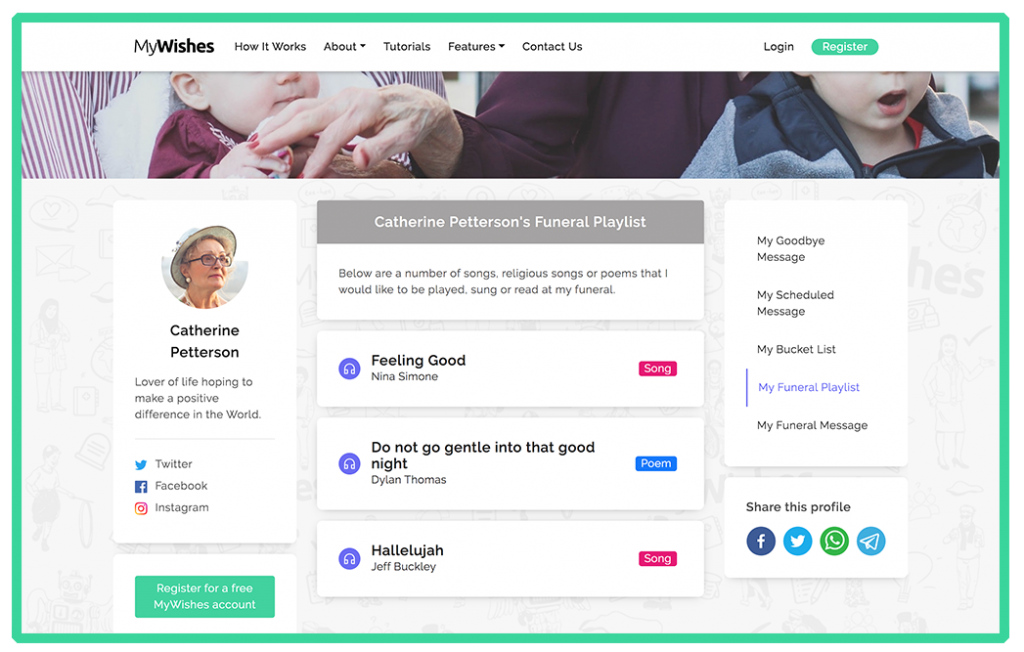Share profile via Twitter round icon

797,541
